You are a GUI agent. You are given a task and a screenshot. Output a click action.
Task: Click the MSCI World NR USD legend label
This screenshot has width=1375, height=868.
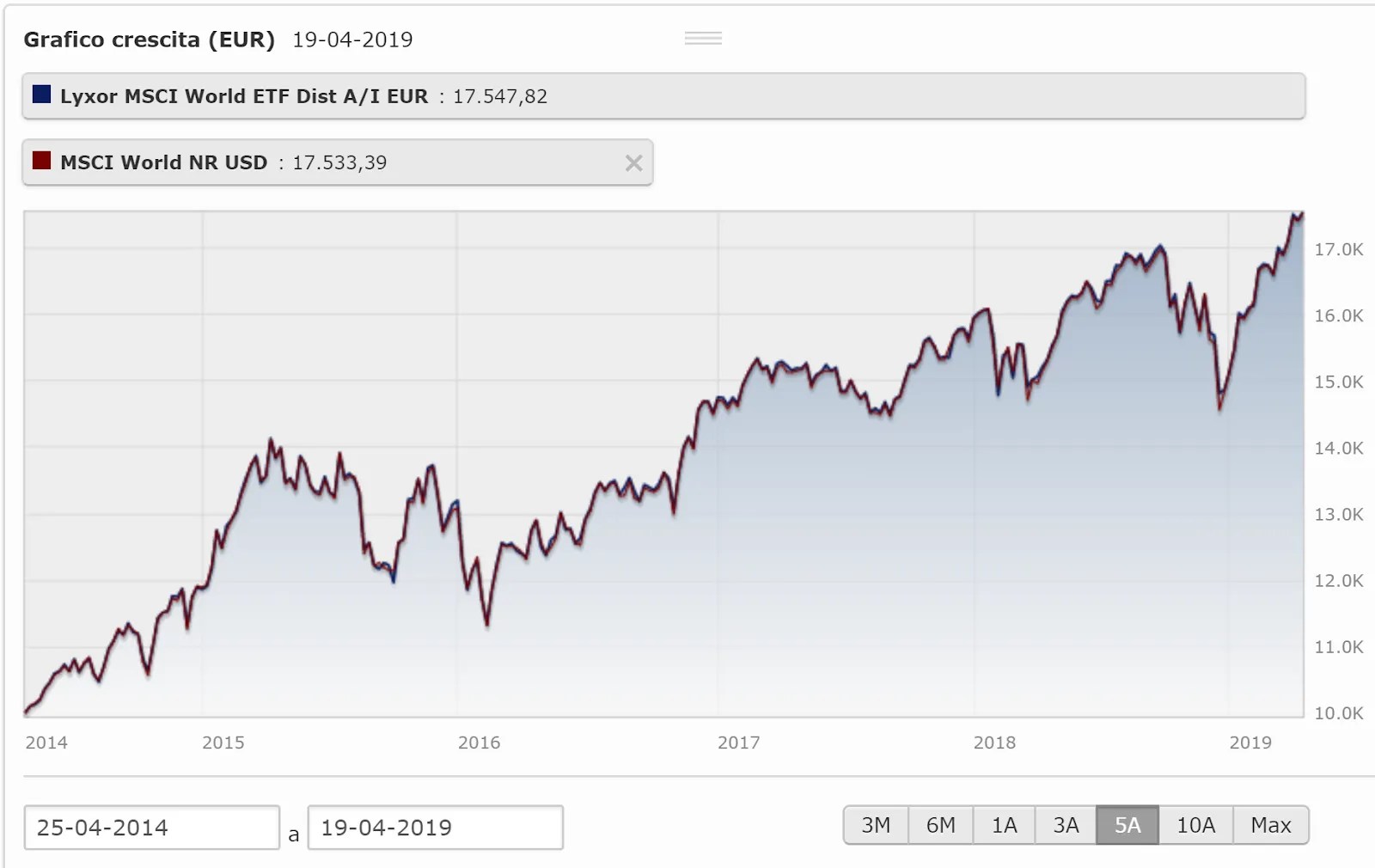[164, 162]
